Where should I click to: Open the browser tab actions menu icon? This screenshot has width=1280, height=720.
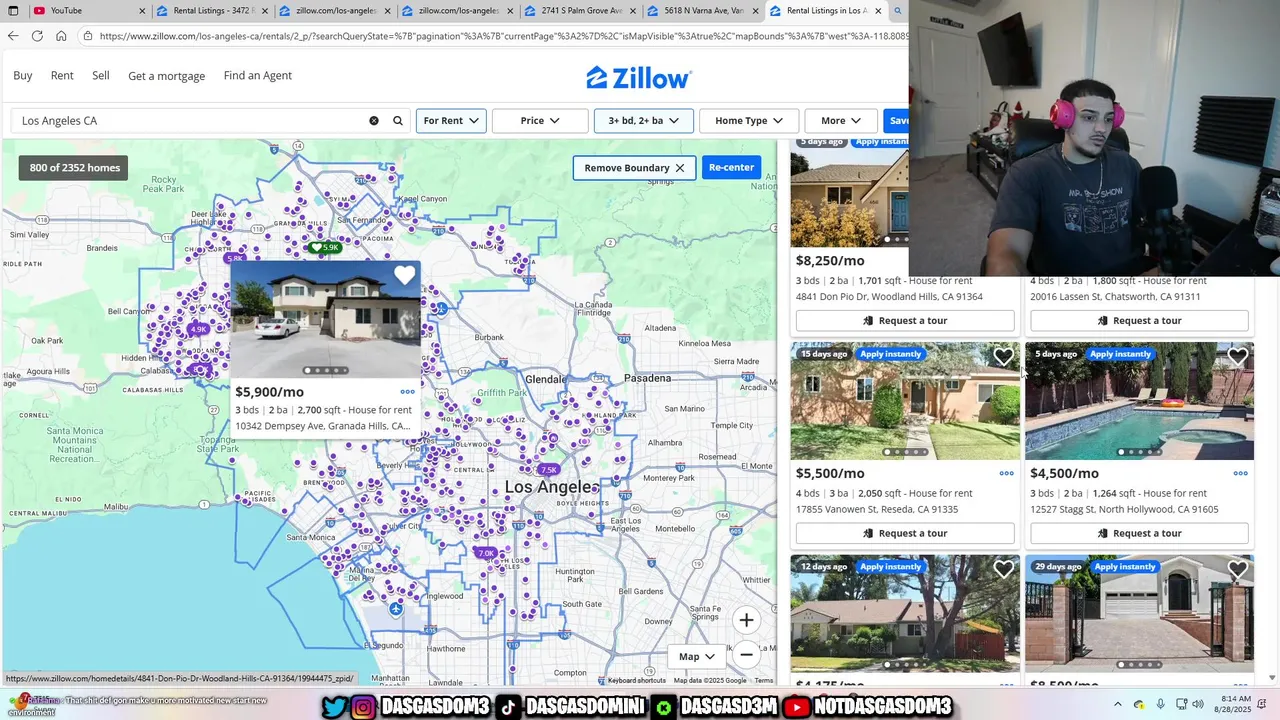click(x=13, y=11)
